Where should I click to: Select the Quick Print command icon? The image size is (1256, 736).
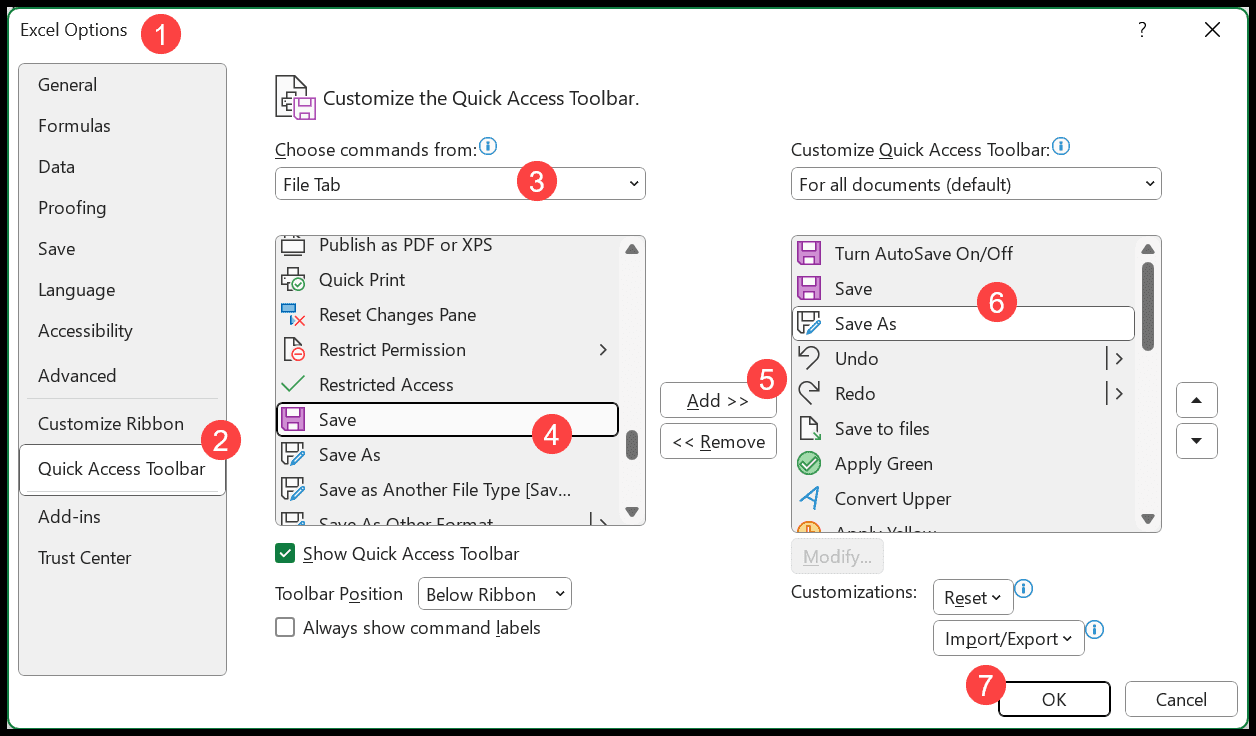[293, 280]
